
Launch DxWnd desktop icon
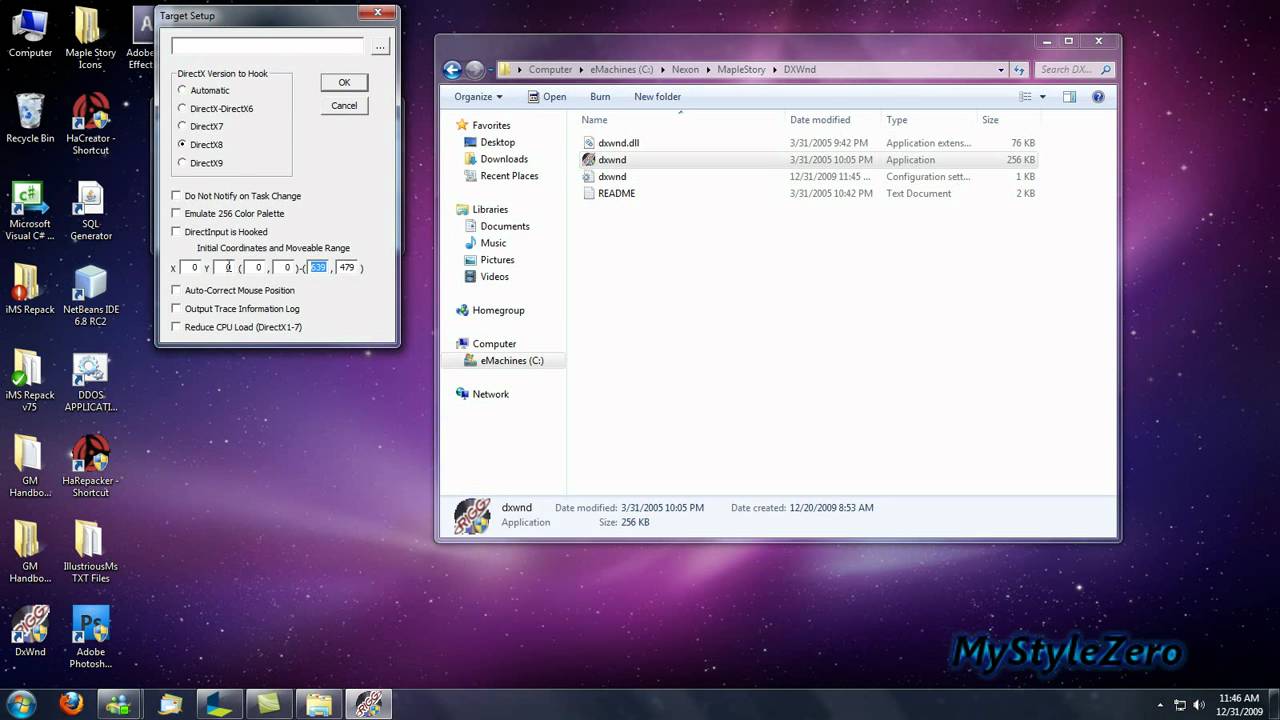pyautogui.click(x=30, y=632)
